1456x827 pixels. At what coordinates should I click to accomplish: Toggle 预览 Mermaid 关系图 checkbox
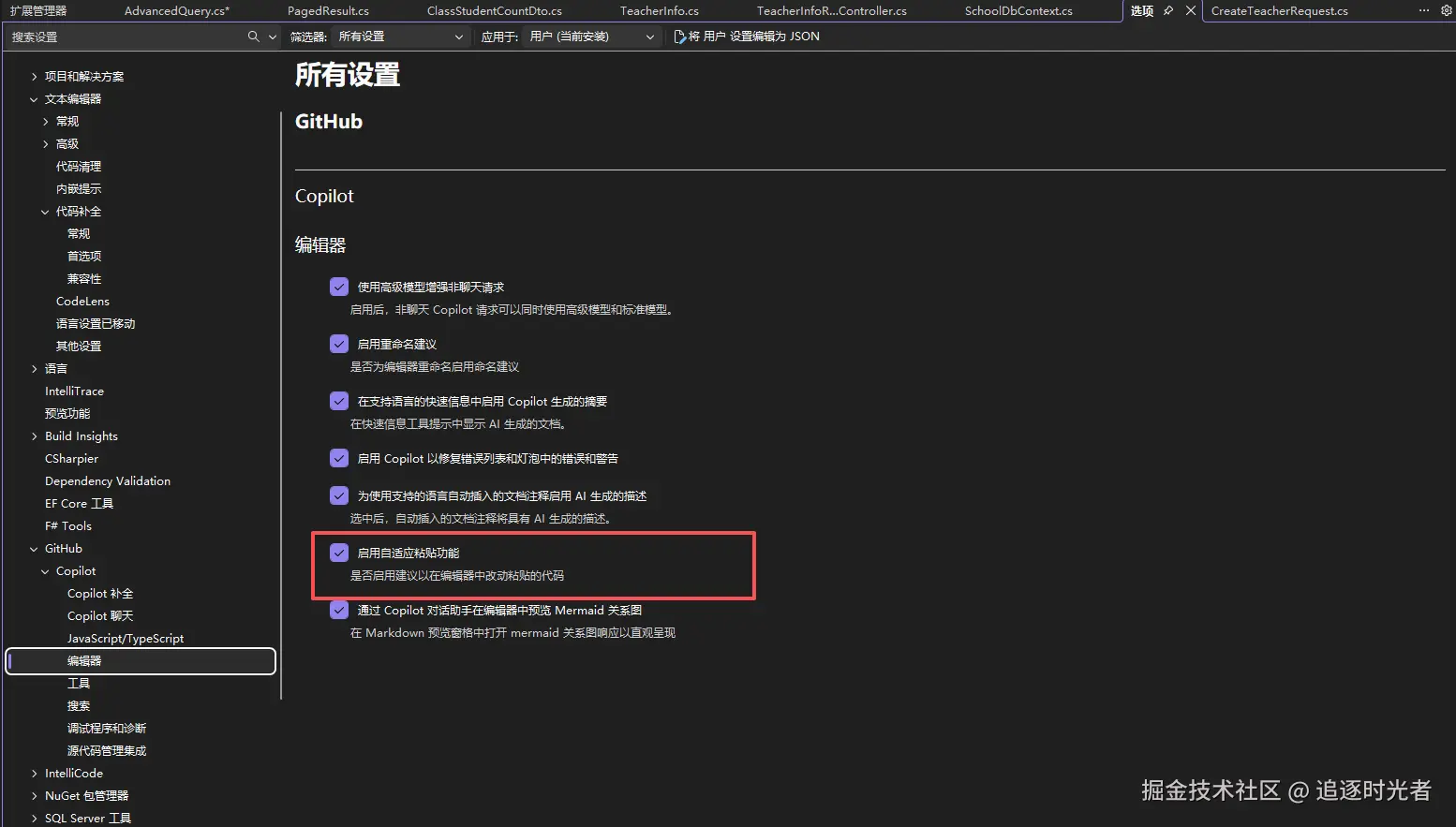coord(339,610)
